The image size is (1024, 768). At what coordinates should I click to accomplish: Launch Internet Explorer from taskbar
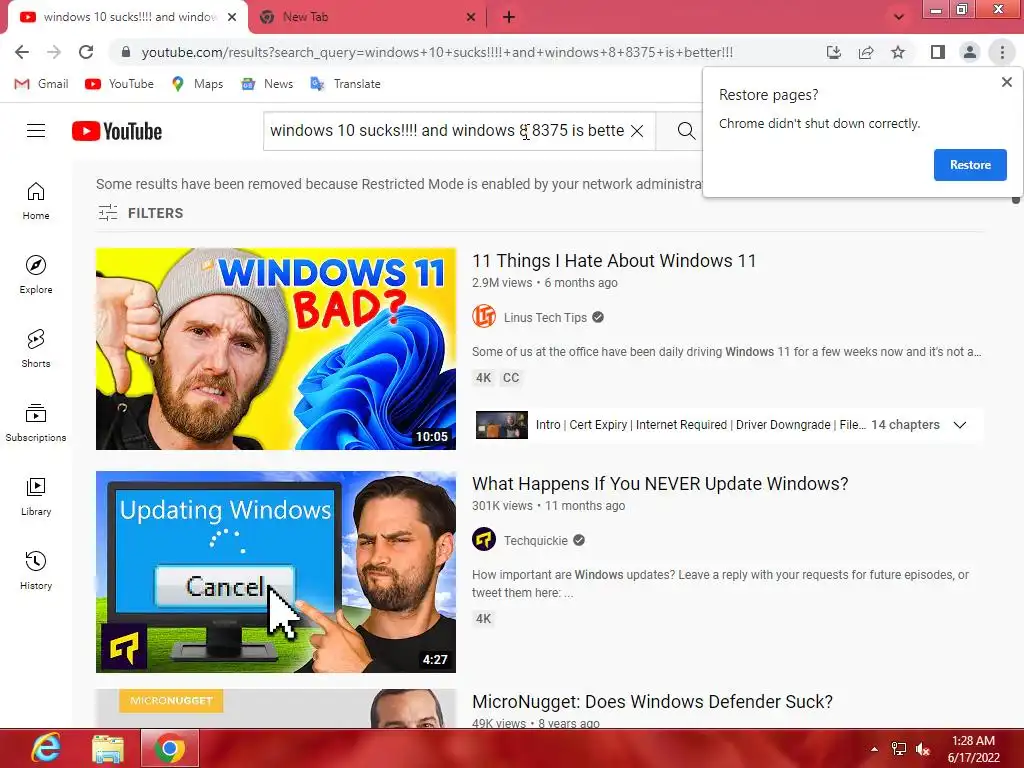pos(45,748)
